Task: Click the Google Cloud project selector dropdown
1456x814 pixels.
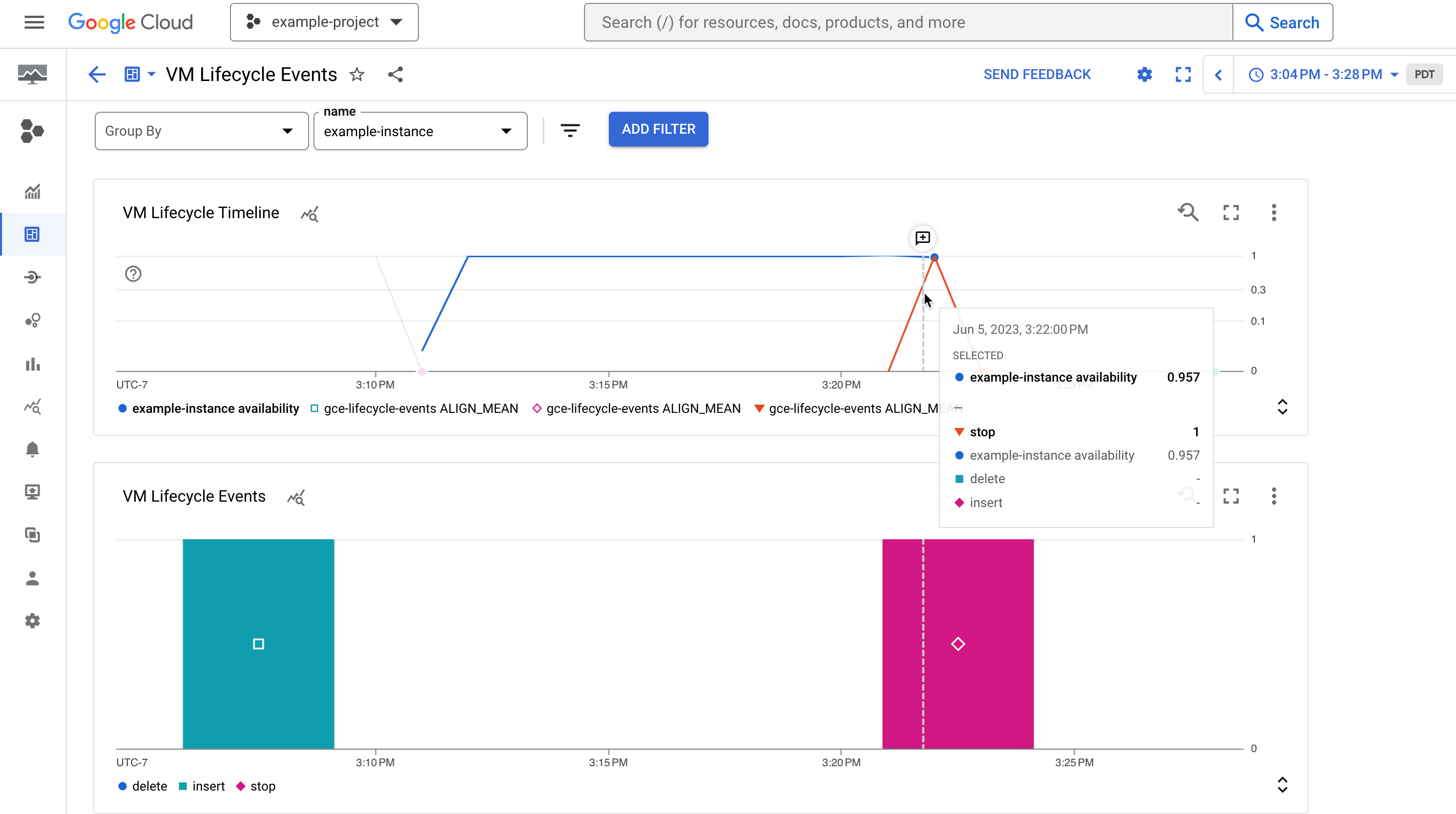Action: [x=324, y=22]
